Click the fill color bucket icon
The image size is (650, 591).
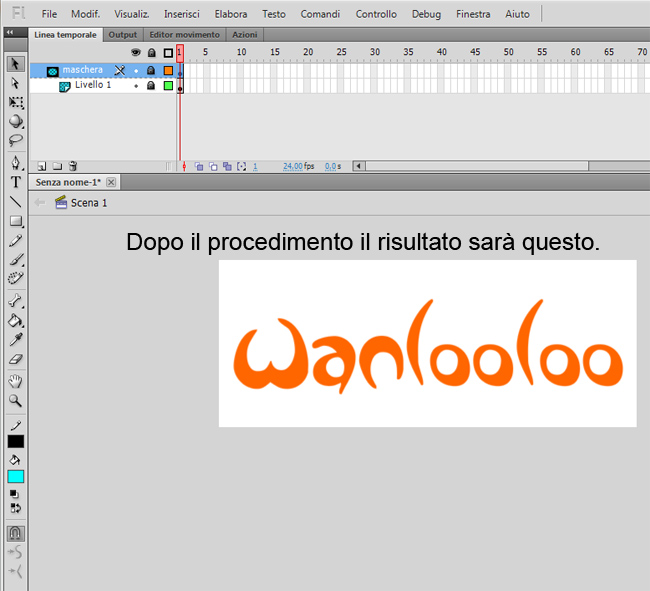15,460
